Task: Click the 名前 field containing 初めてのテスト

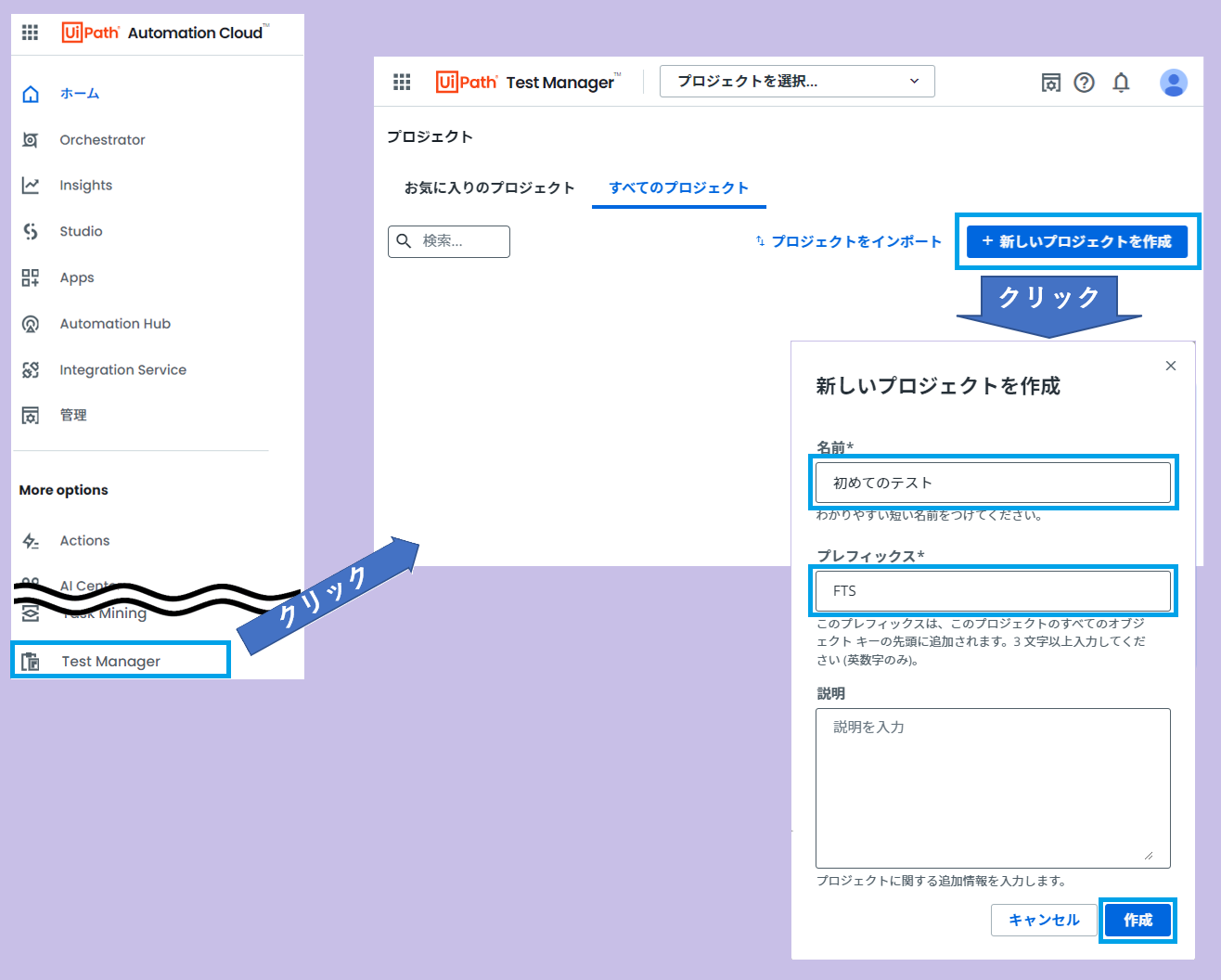Action: [993, 483]
